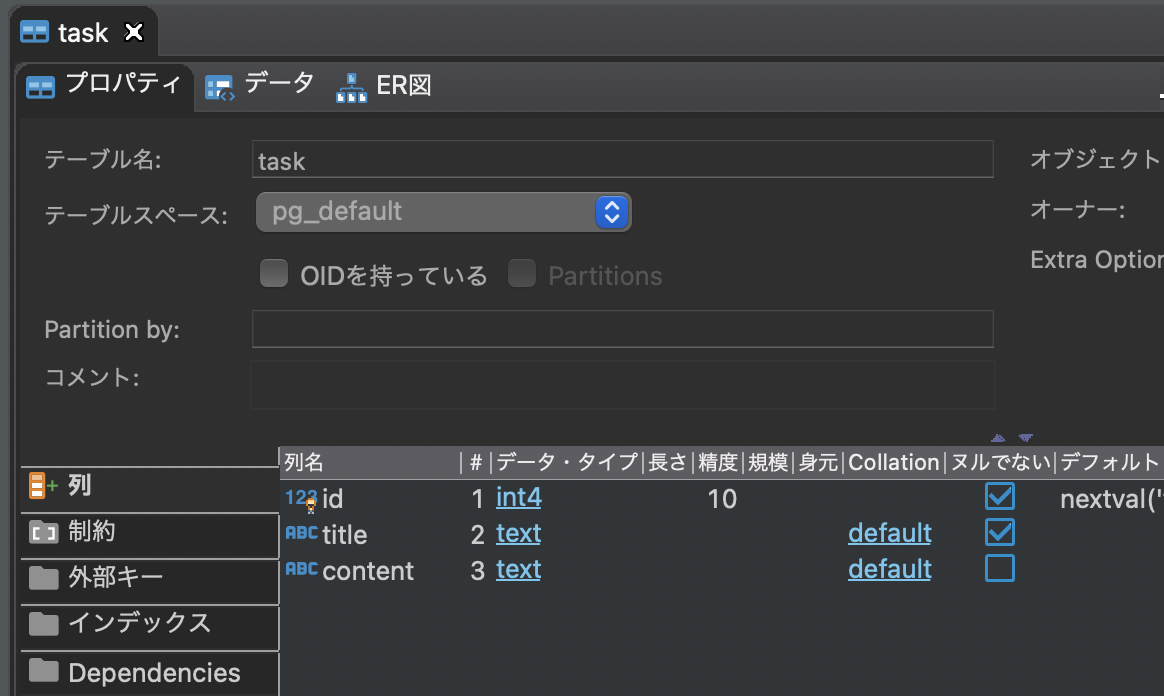Click the ABC text icon beside content
This screenshot has height=696, width=1164.
(301, 569)
